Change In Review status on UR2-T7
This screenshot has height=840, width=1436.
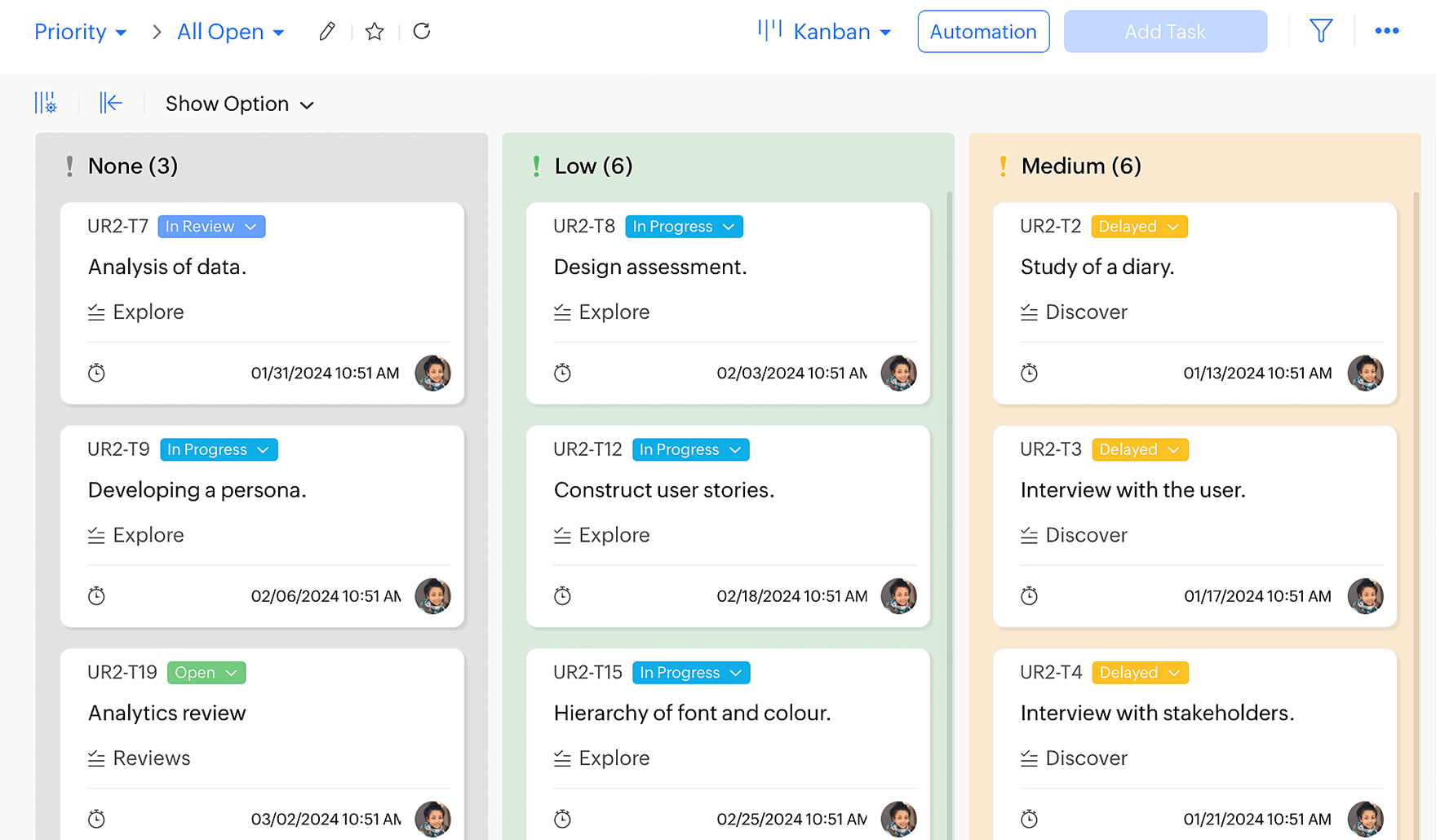(211, 227)
